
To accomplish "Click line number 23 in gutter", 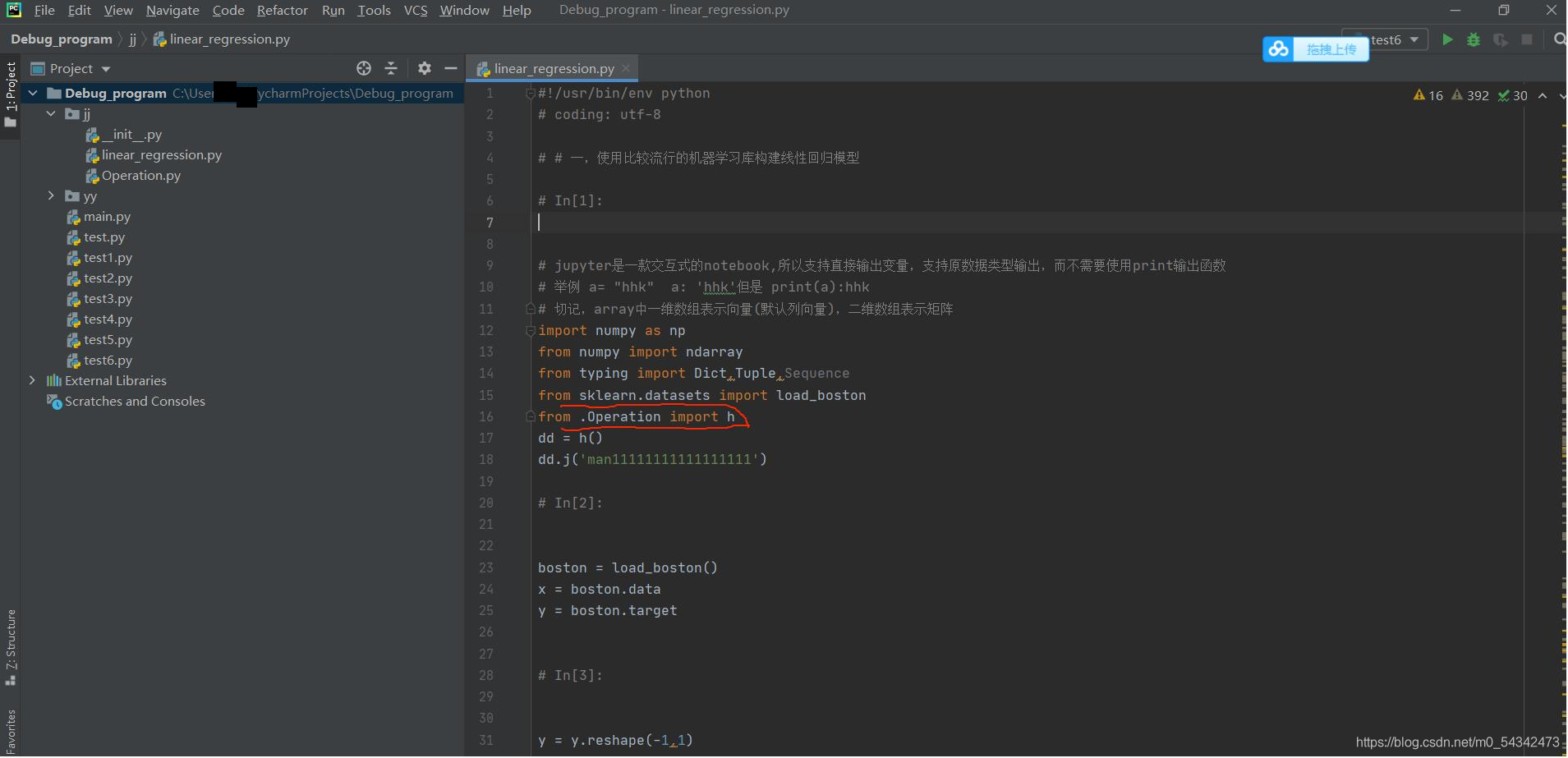I will 486,567.
